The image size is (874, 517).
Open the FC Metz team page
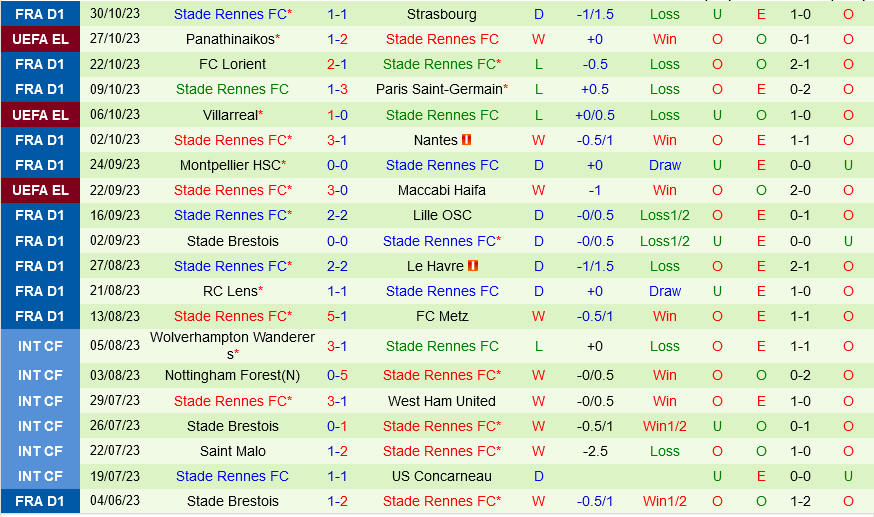coord(442,316)
